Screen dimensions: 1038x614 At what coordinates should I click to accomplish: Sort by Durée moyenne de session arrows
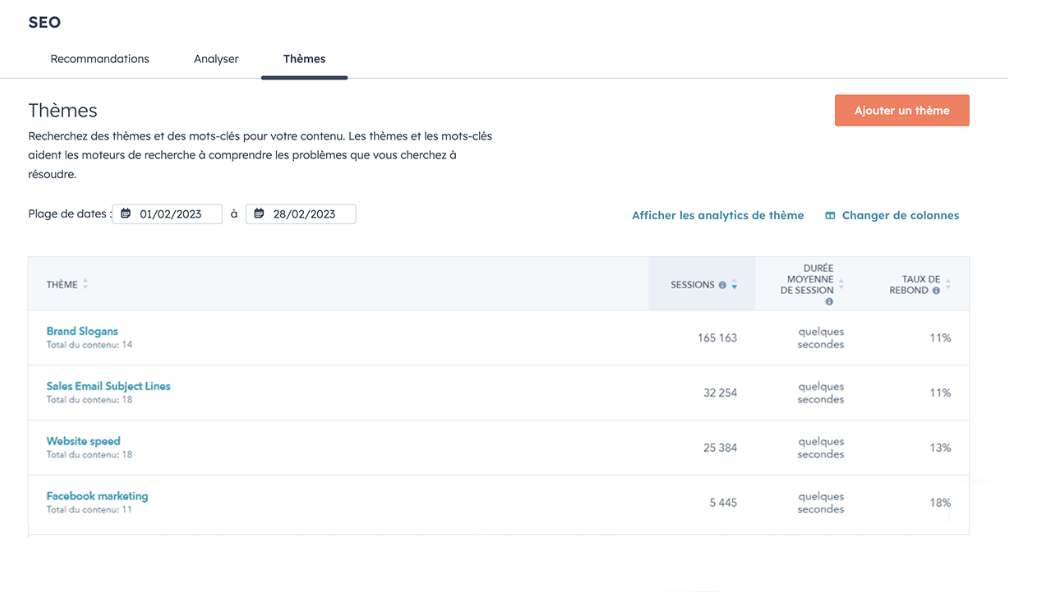coord(841,285)
